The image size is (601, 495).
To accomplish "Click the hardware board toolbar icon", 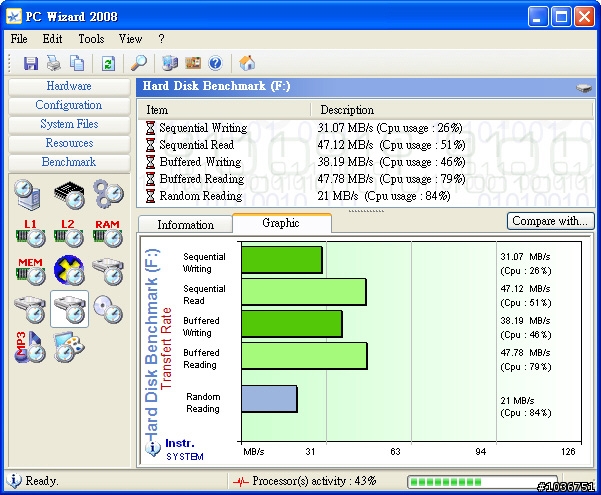I will click(193, 63).
